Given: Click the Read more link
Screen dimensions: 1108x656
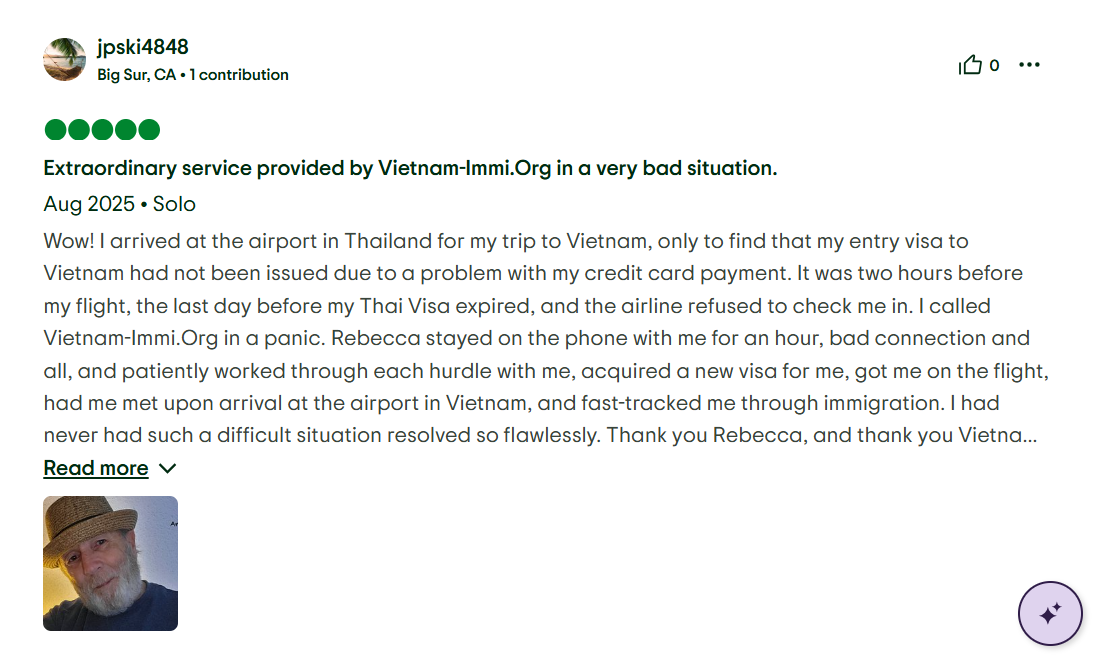Looking at the screenshot, I should [x=96, y=469].
